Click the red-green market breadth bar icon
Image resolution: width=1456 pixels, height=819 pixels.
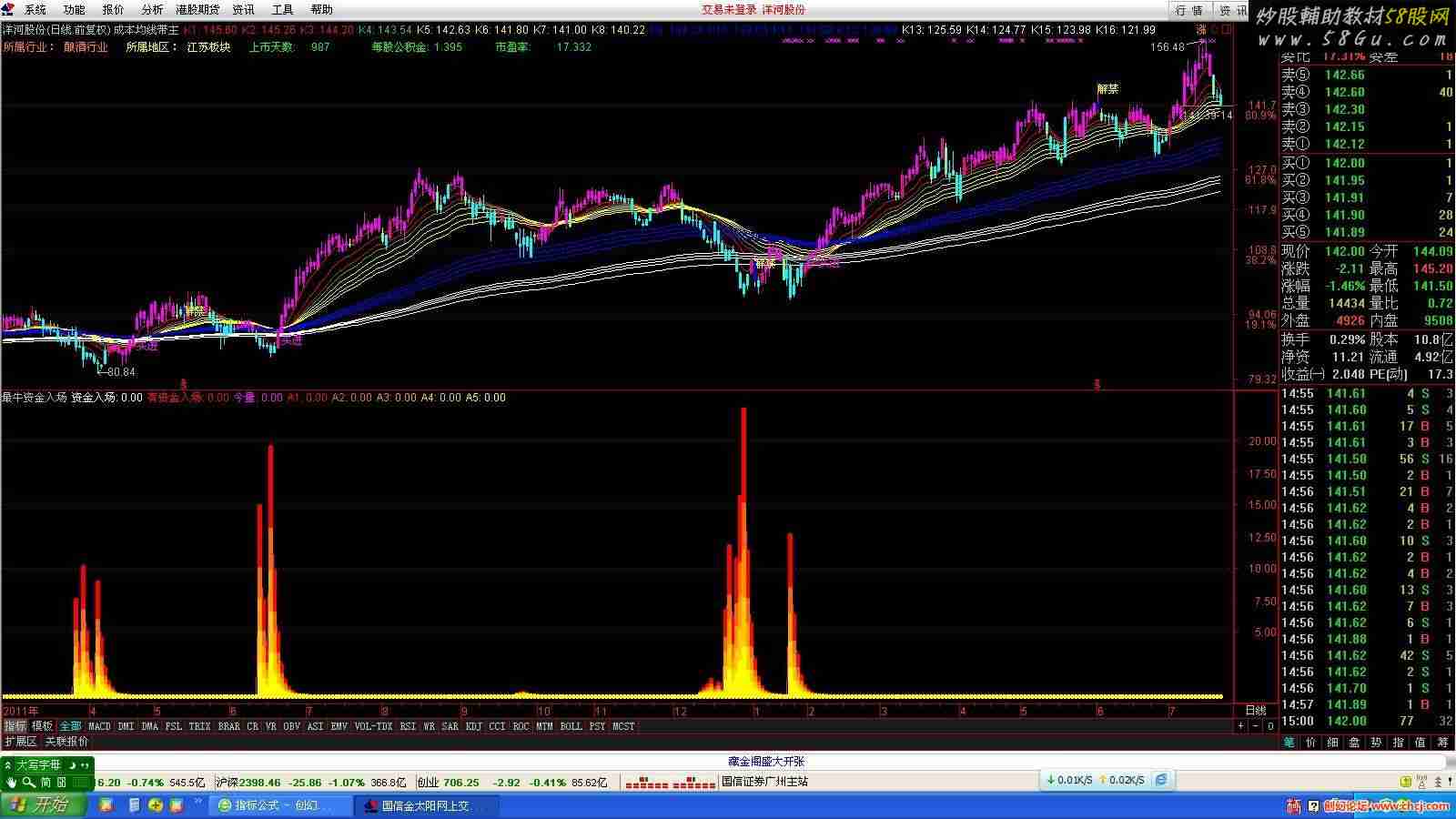tap(671, 782)
